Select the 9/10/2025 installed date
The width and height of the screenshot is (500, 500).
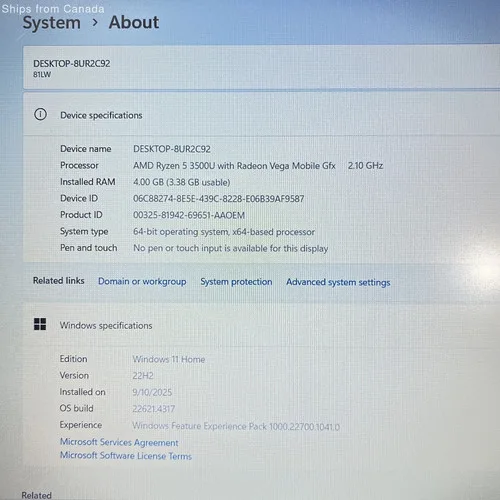[152, 392]
